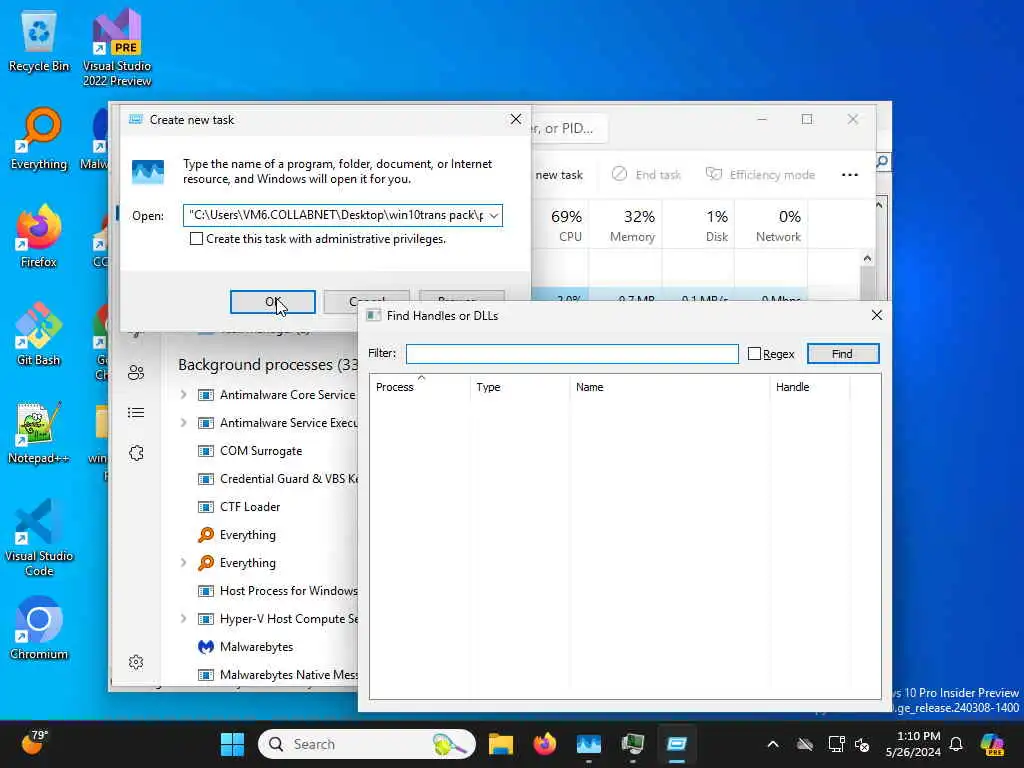Open Recycle Bin desktop icon
This screenshot has width=1024, height=768.
coord(39,40)
